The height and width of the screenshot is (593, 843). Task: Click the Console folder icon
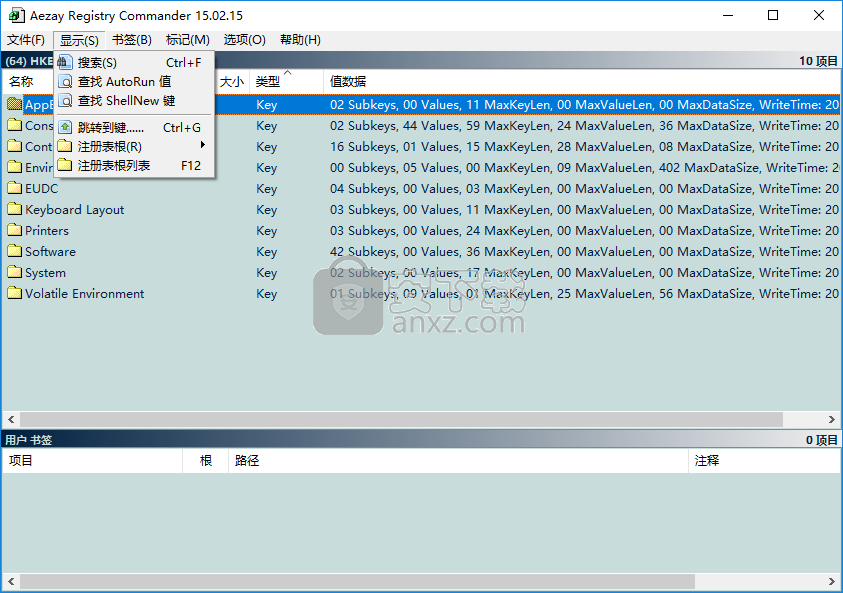(15, 125)
